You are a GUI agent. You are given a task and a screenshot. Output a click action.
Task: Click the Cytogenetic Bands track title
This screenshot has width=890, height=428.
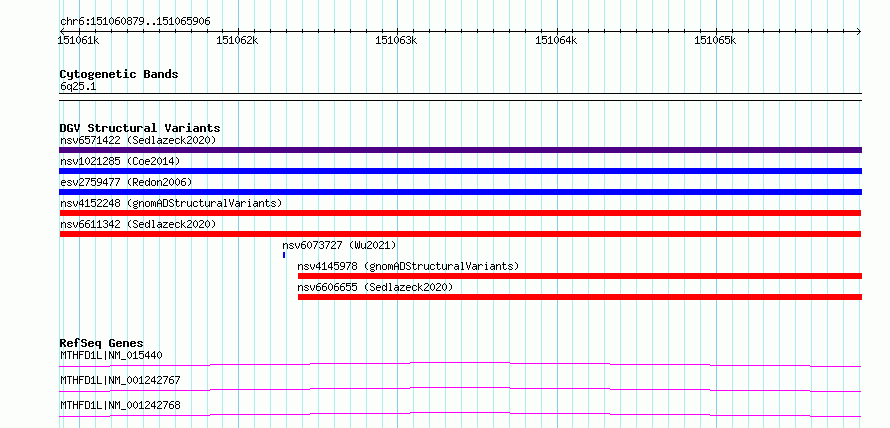(119, 74)
